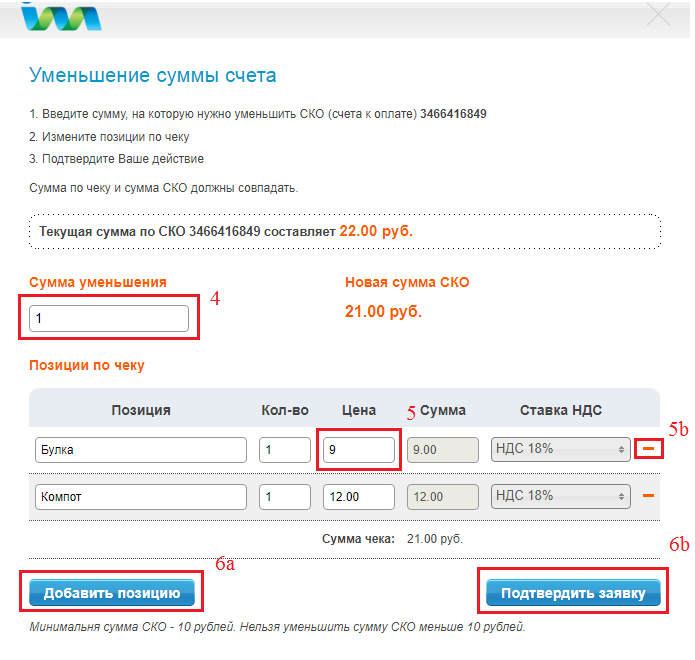Click the Ставка НДС column header
The image size is (695, 660).
coord(561,410)
